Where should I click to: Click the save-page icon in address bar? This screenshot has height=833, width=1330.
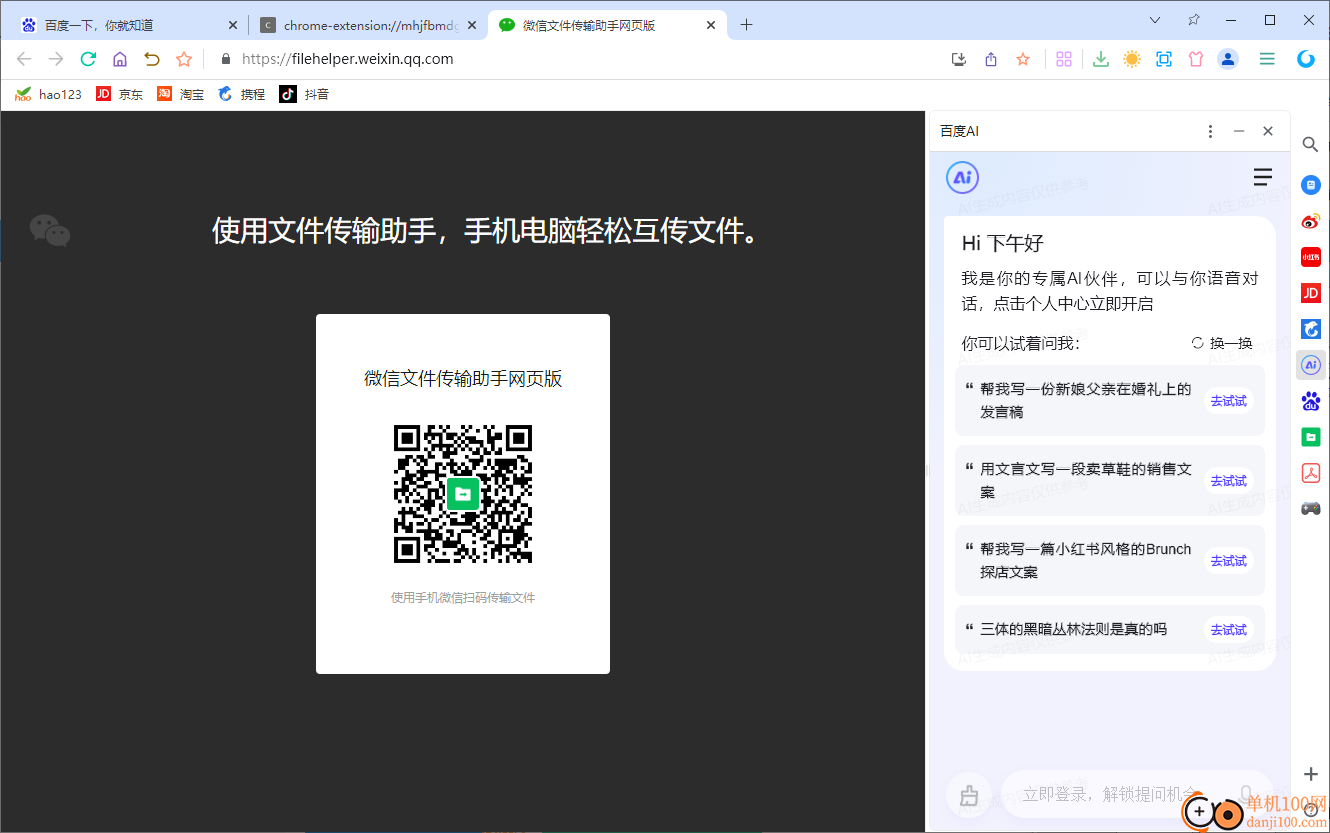(959, 59)
